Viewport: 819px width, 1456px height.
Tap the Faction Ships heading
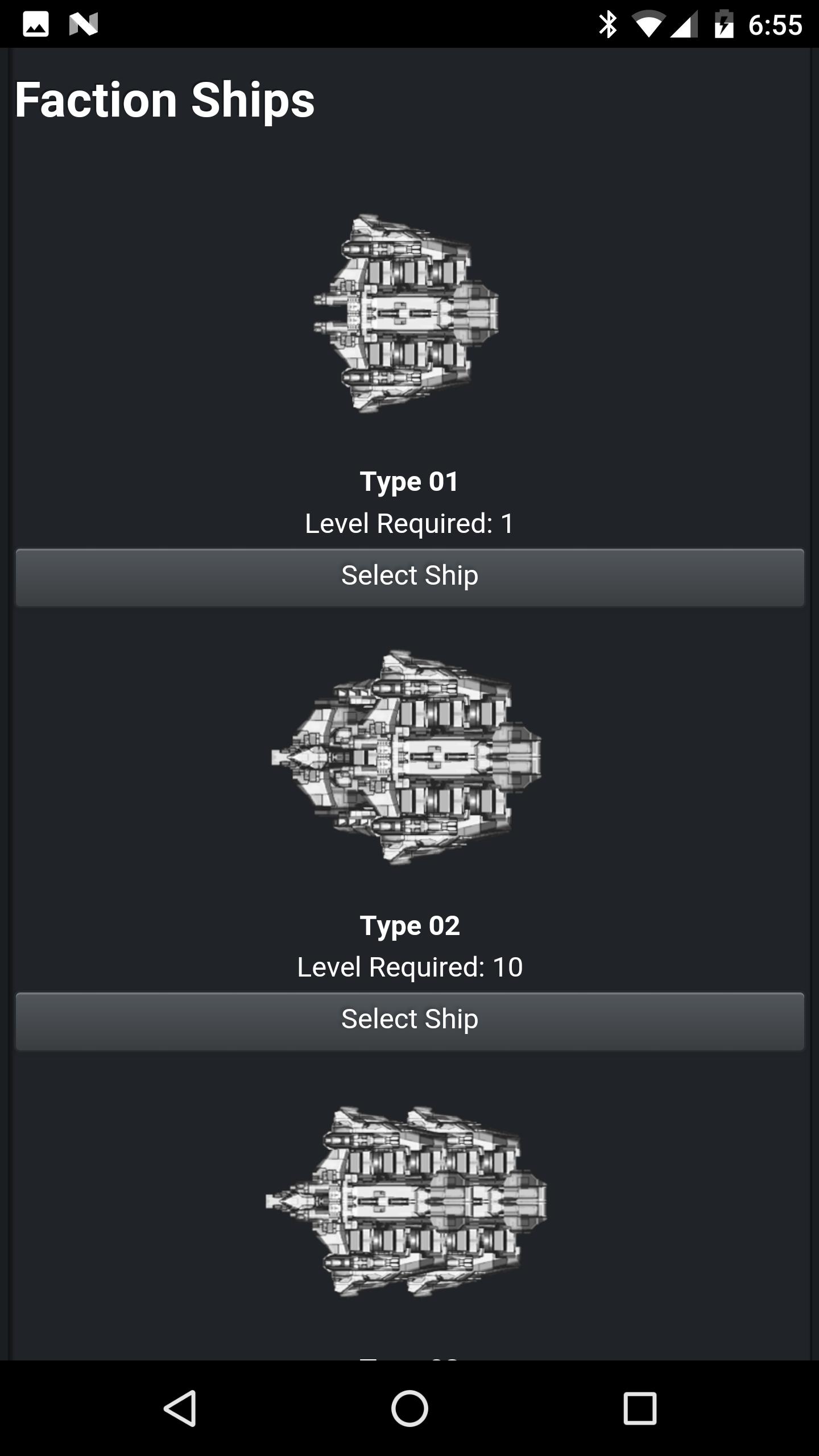[x=165, y=100]
